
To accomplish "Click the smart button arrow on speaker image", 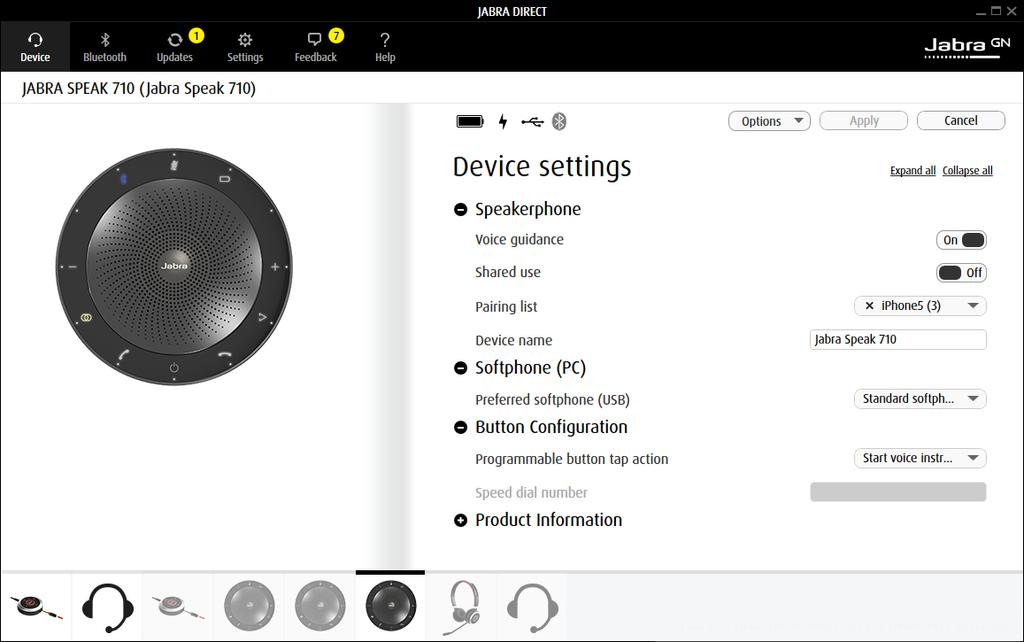I will 262,317.
